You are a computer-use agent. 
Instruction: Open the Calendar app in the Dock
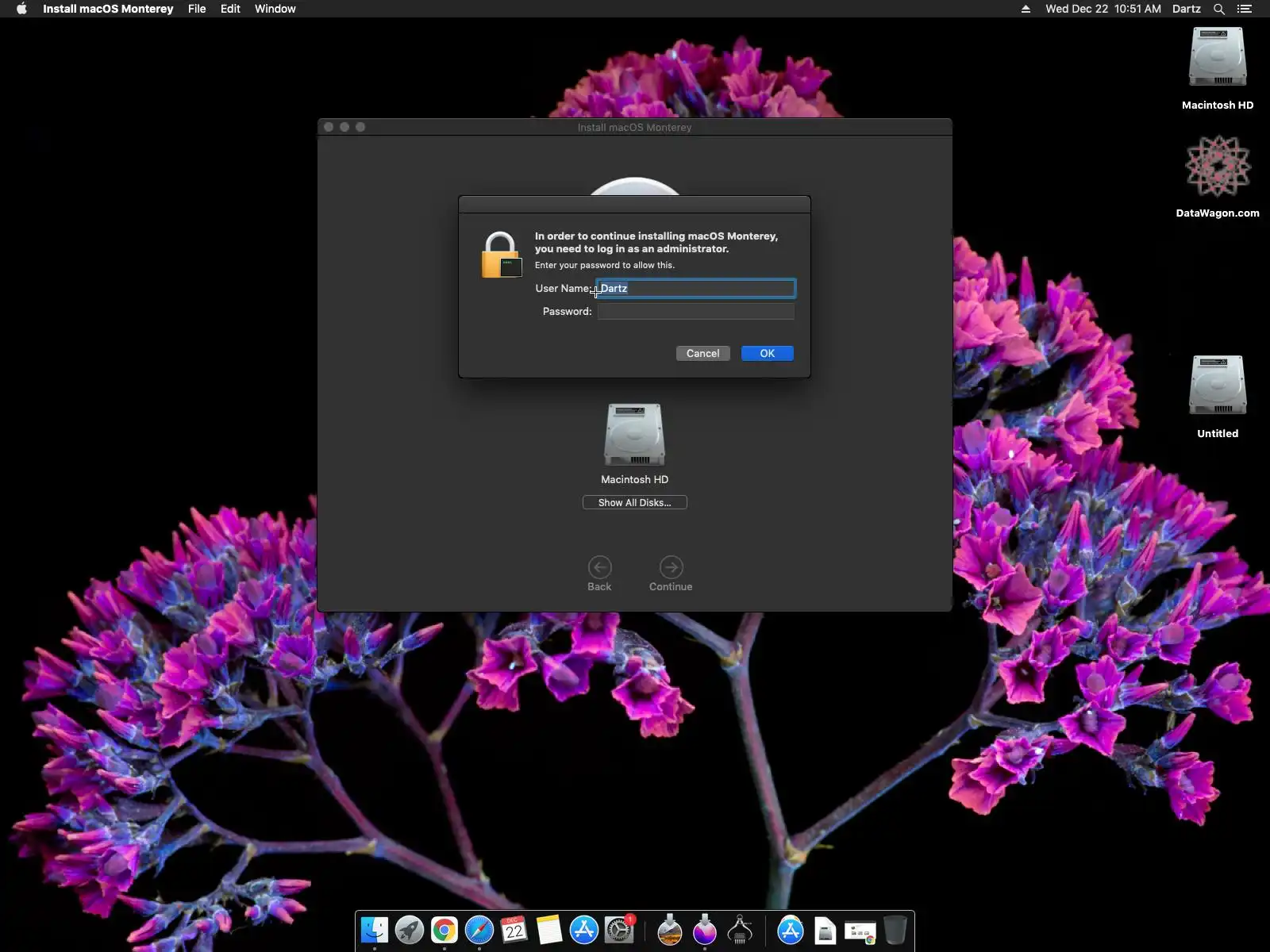click(x=514, y=930)
